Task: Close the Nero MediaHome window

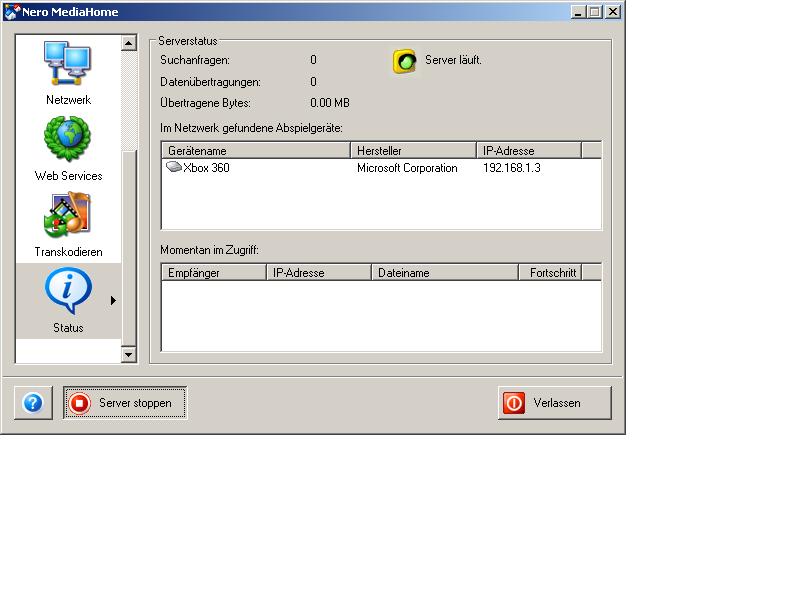Action: [x=613, y=12]
